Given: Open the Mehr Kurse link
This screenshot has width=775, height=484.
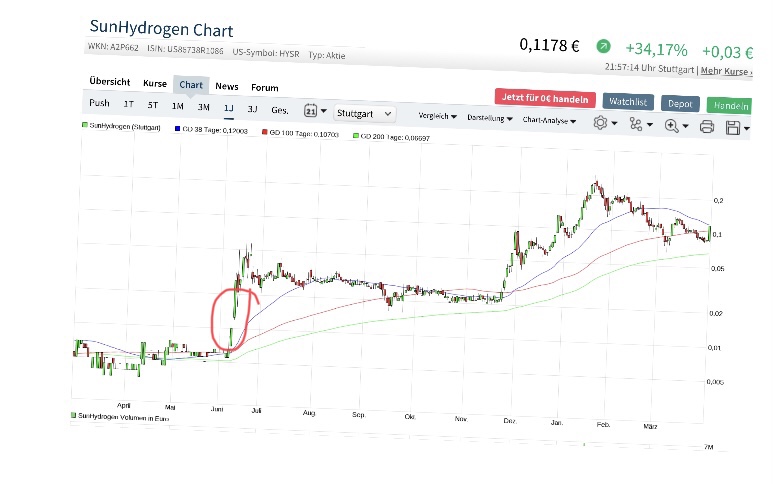Looking at the screenshot, I should point(727,71).
